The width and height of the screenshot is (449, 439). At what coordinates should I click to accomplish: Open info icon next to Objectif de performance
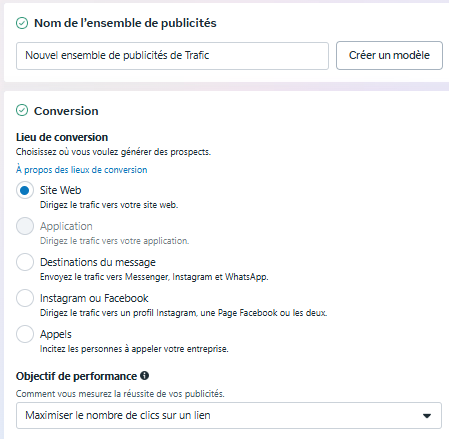144,376
